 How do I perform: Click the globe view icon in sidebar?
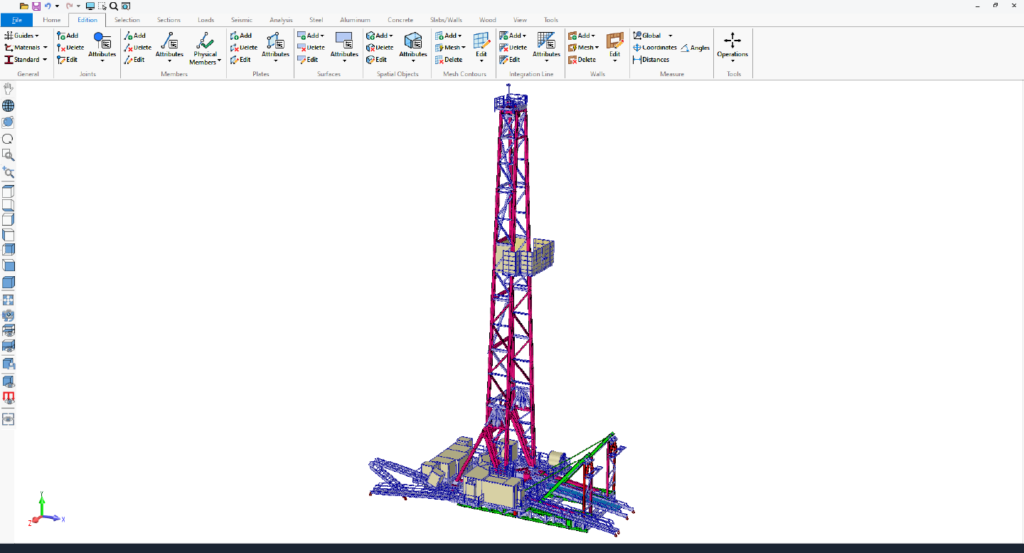[8, 106]
